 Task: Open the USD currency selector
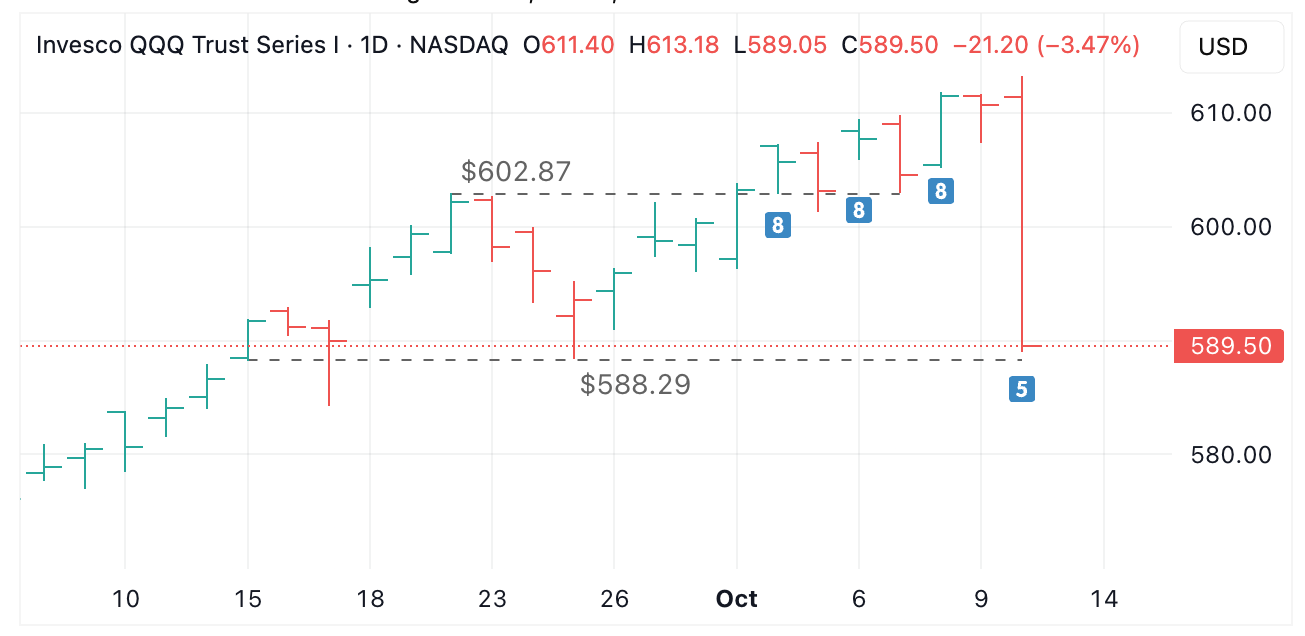(1230, 46)
